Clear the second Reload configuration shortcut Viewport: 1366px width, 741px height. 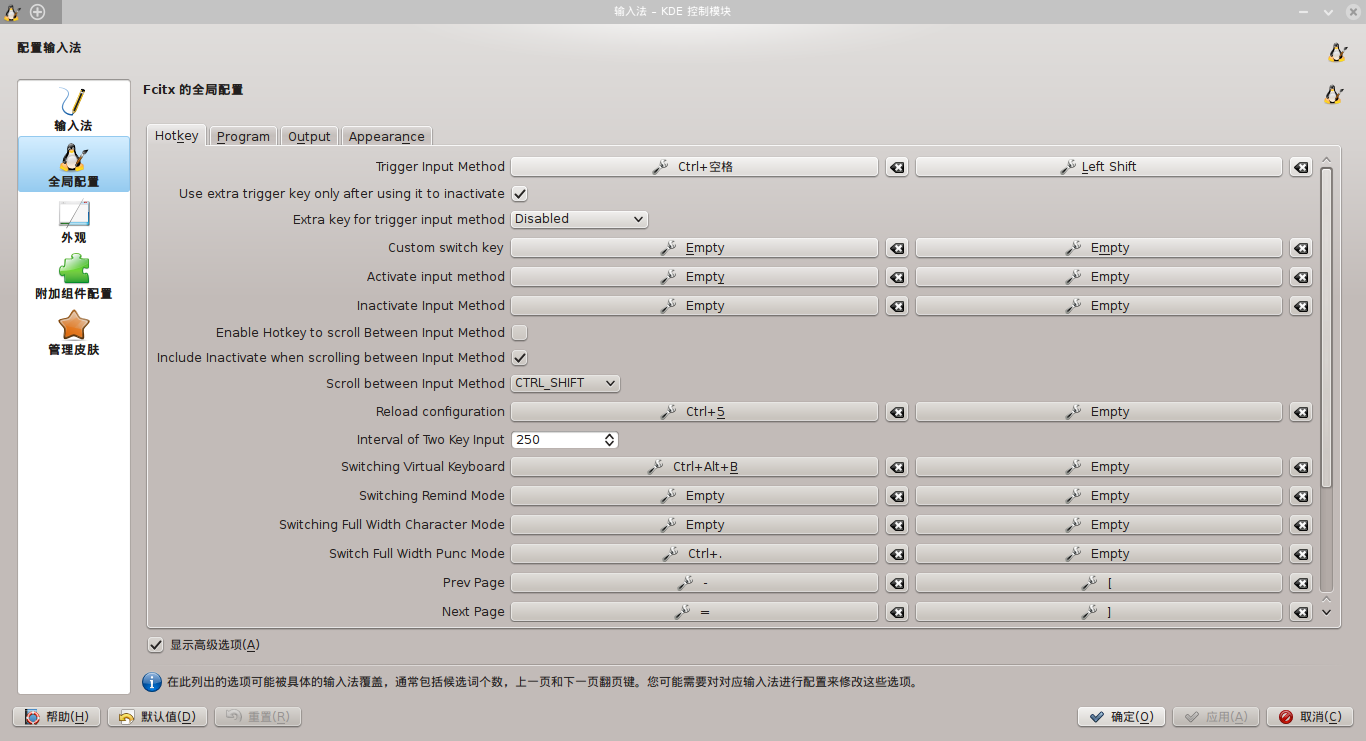tap(1300, 412)
